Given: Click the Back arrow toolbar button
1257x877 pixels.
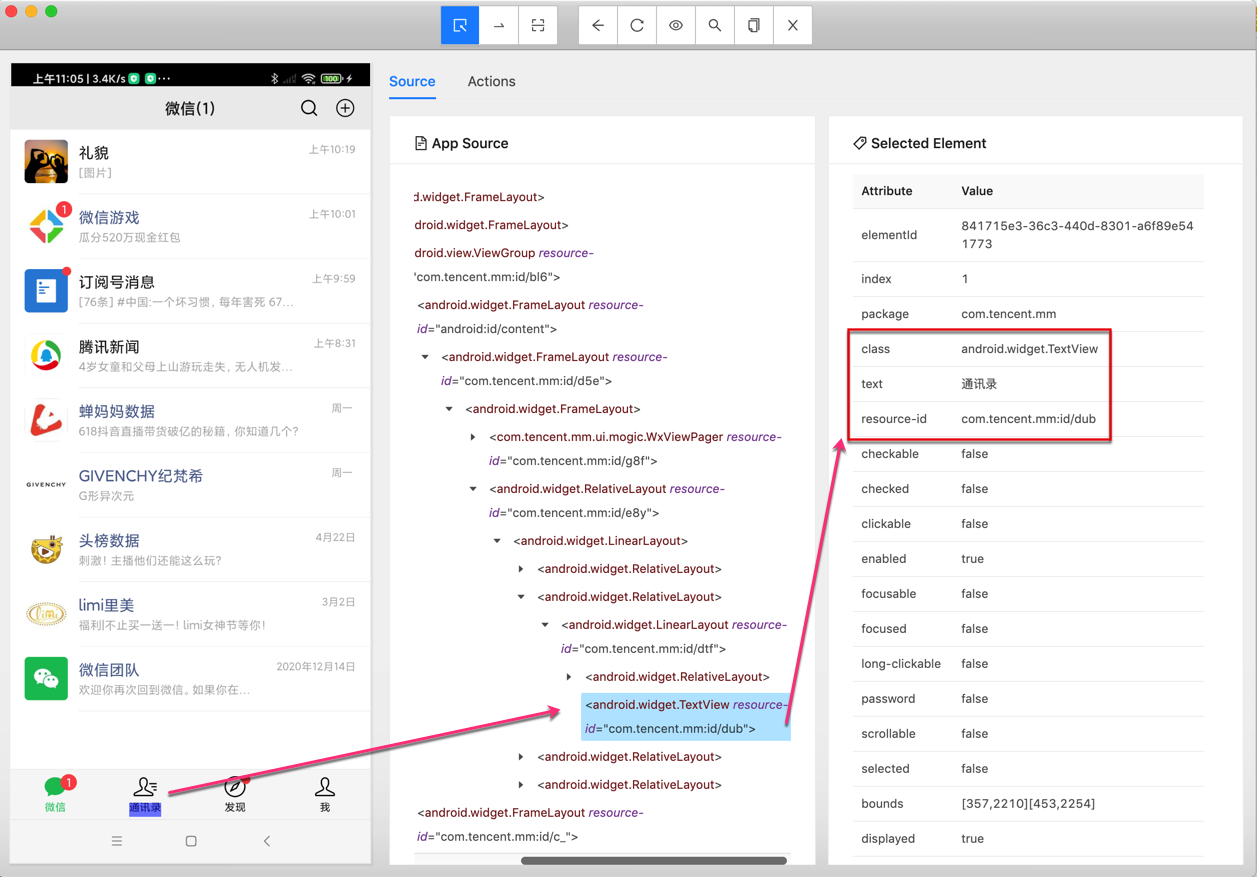Looking at the screenshot, I should [598, 25].
